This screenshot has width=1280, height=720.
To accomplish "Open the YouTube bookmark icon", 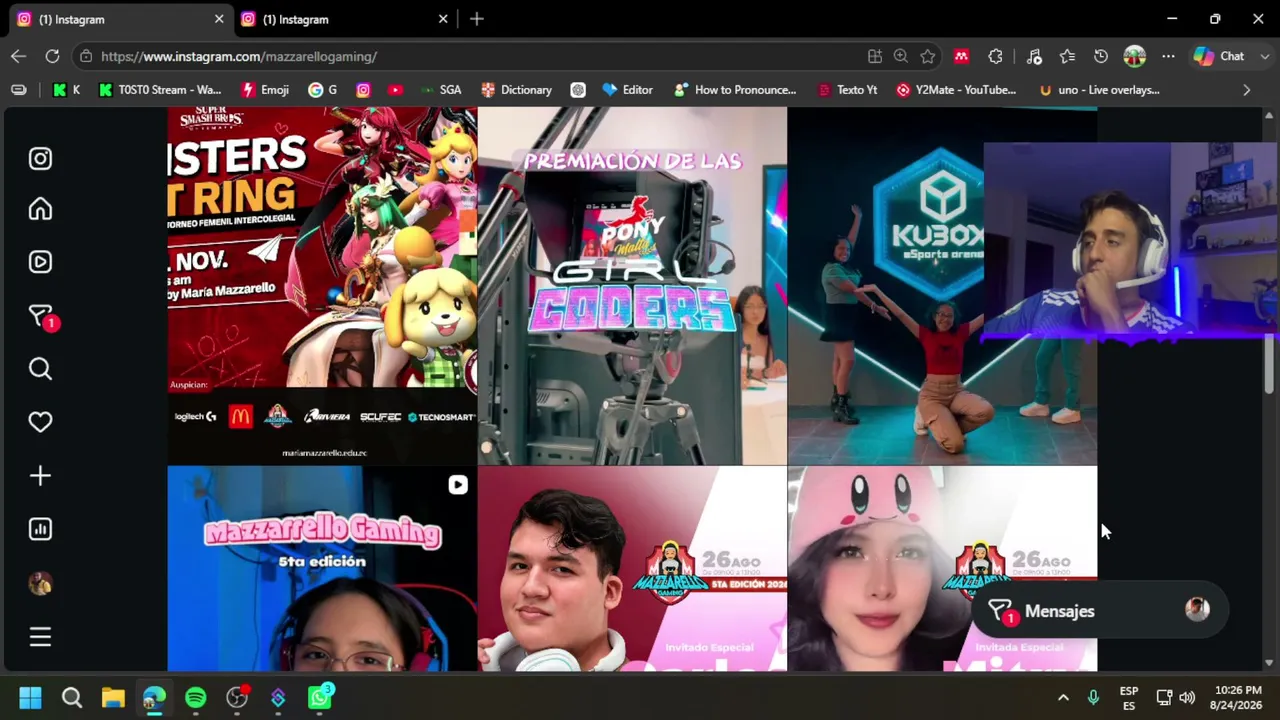I will (395, 90).
